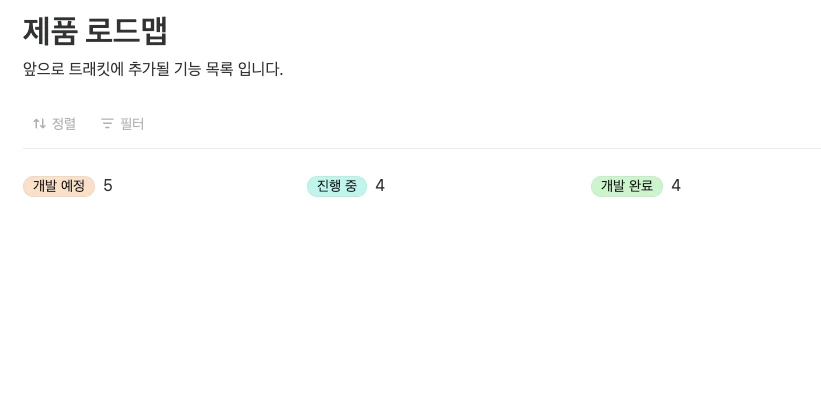Image resolution: width=821 pixels, height=406 pixels.
Task: Click the description text under the title
Action: click(153, 69)
